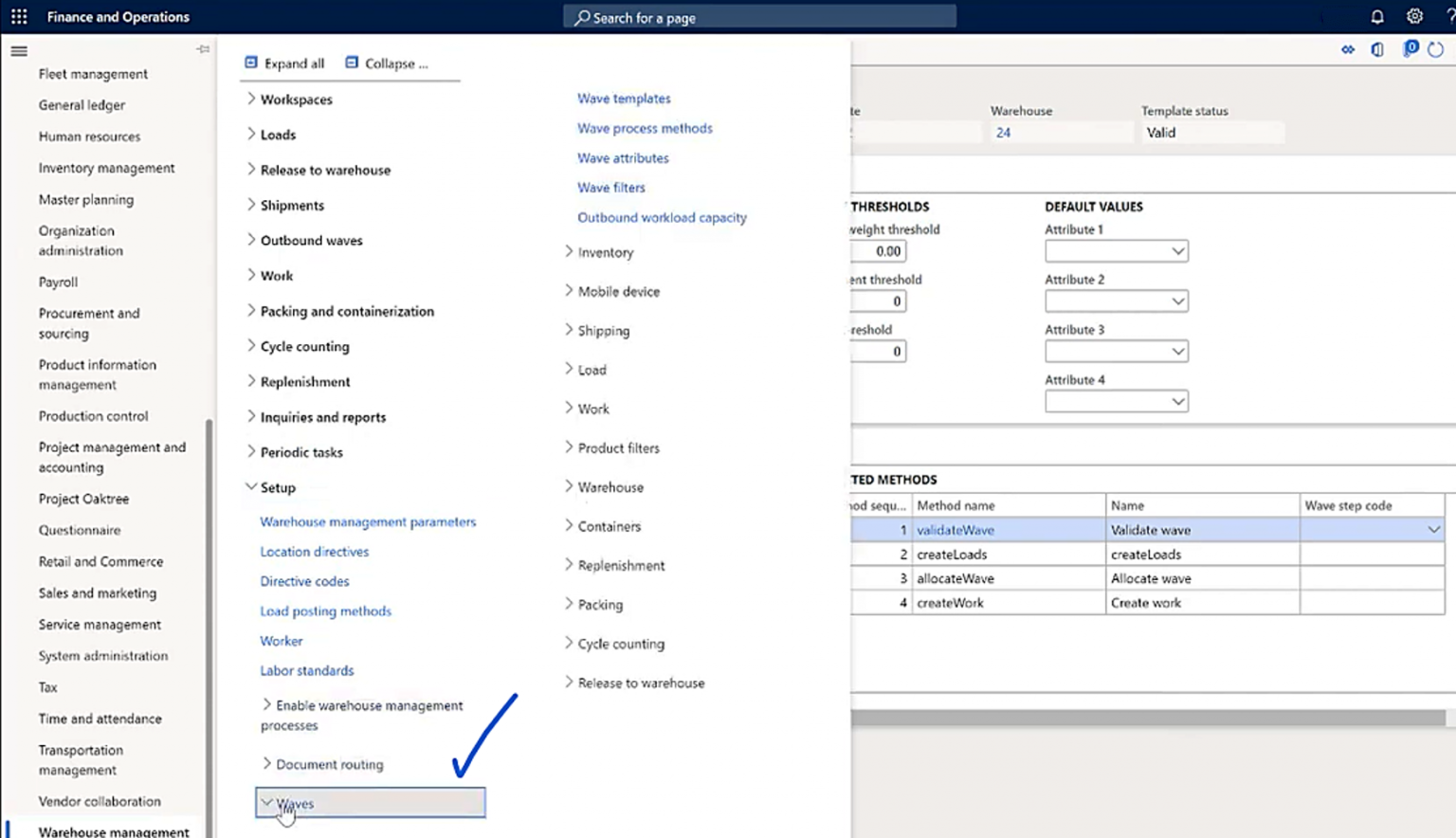Collapse the Setup section
This screenshot has width=1456, height=838.
(x=251, y=487)
